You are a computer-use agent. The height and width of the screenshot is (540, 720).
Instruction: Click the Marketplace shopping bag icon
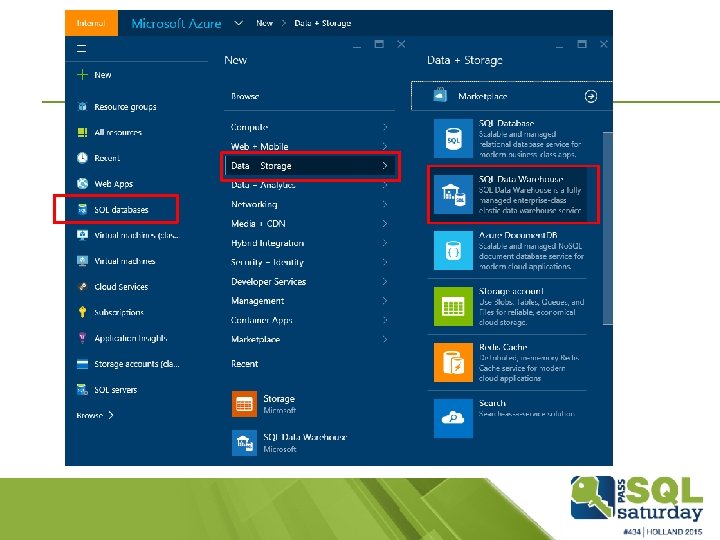(x=440, y=95)
